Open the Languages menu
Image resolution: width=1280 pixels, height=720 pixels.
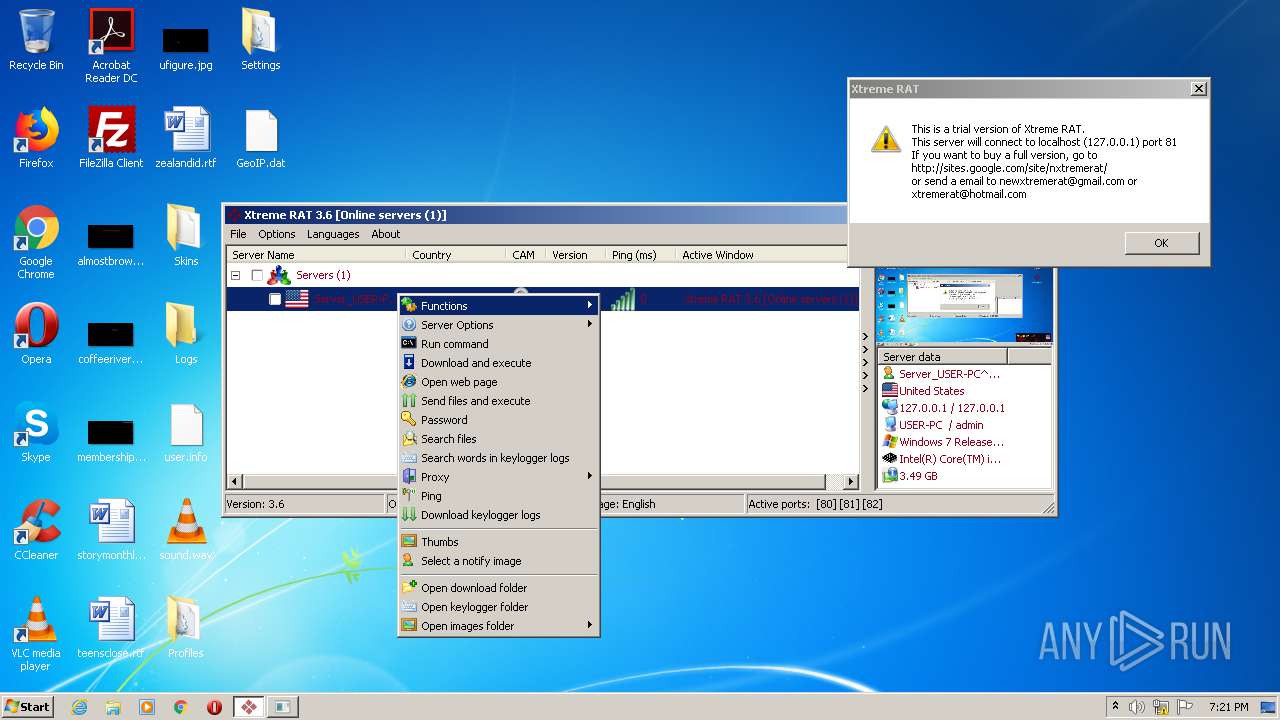(333, 234)
